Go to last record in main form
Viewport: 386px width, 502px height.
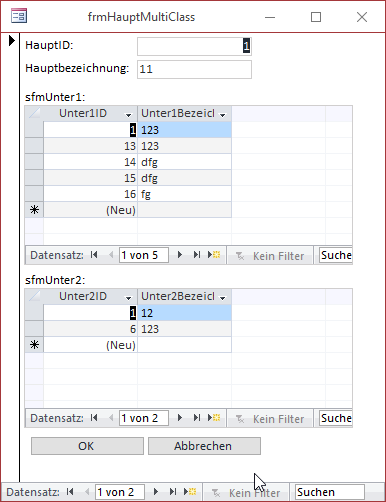pyautogui.click(x=173, y=492)
